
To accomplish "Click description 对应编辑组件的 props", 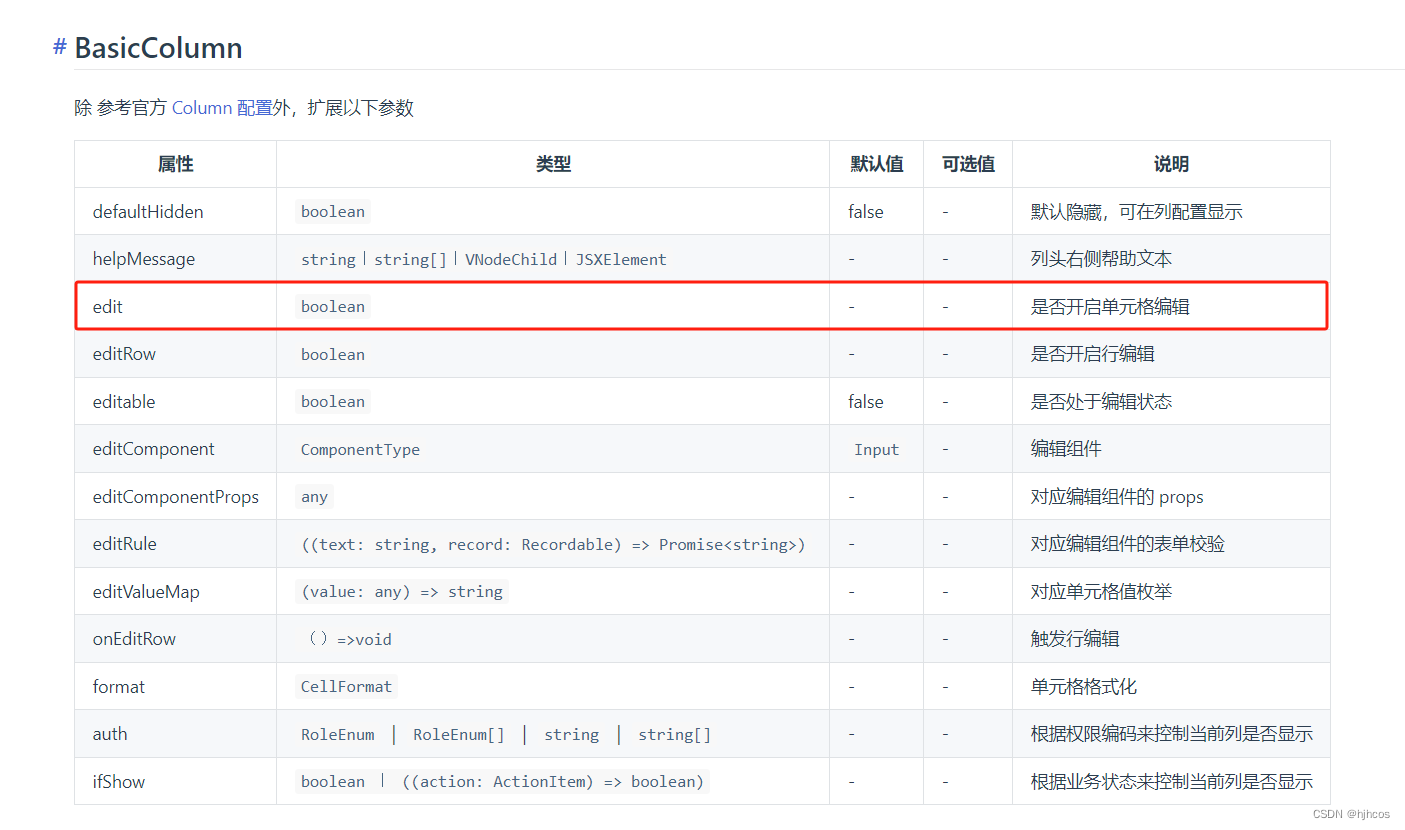I will coord(1117,497).
